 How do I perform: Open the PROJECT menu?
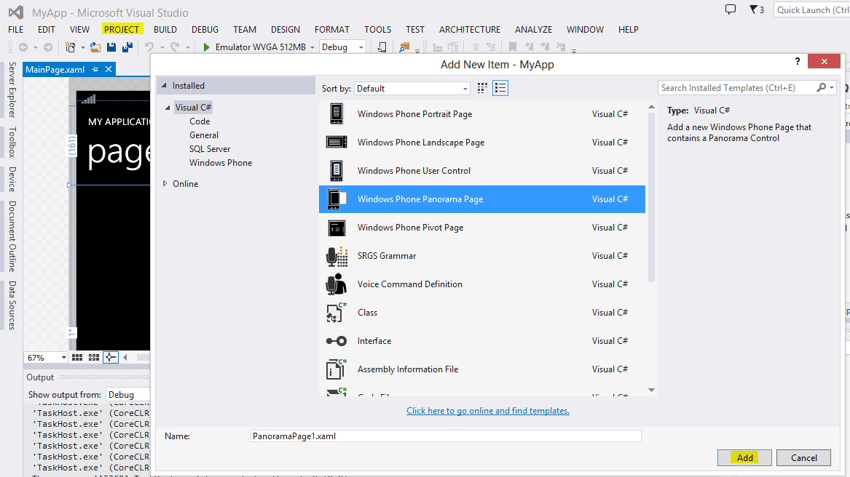121,30
